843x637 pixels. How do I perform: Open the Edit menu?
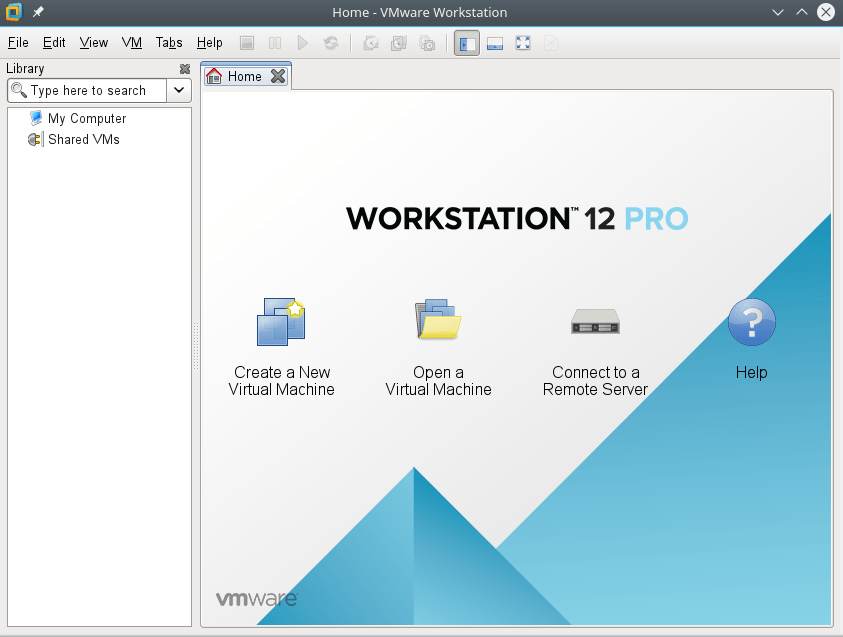point(54,42)
